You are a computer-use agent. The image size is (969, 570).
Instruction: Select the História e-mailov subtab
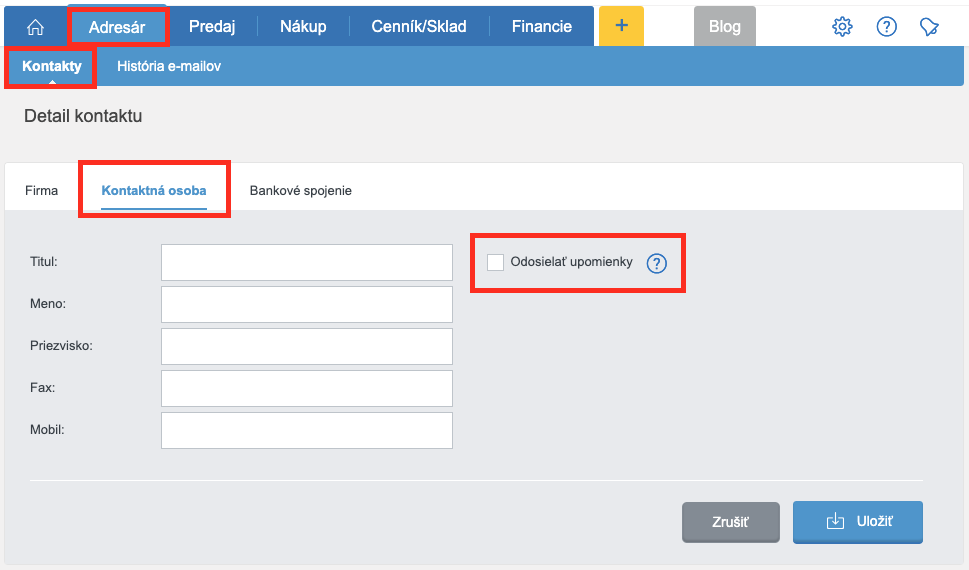168,67
